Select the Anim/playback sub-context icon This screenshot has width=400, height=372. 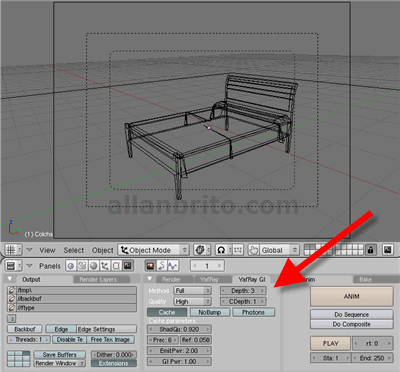pos(162,266)
